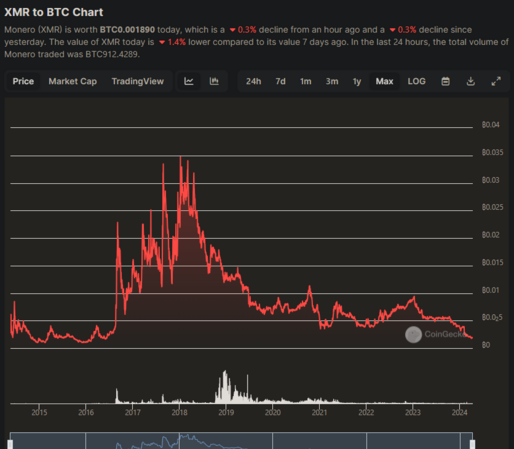Click the 2018 label on x-axis
This screenshot has height=449, width=514.
[179, 412]
